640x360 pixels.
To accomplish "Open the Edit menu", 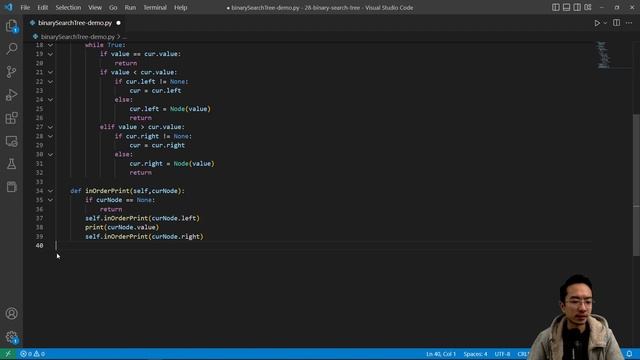I will (x=42, y=7).
